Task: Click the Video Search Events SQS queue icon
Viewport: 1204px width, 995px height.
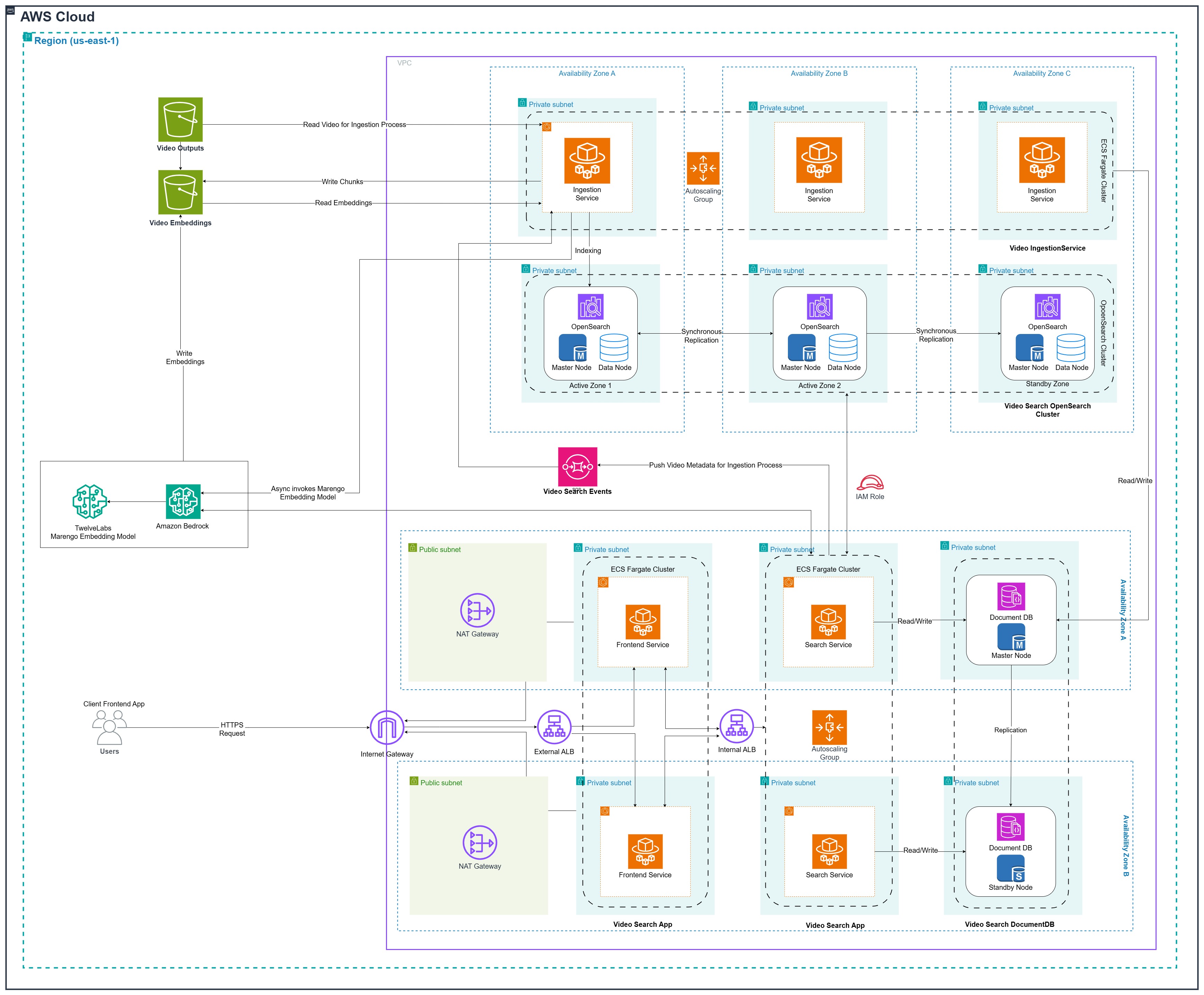Action: point(577,467)
